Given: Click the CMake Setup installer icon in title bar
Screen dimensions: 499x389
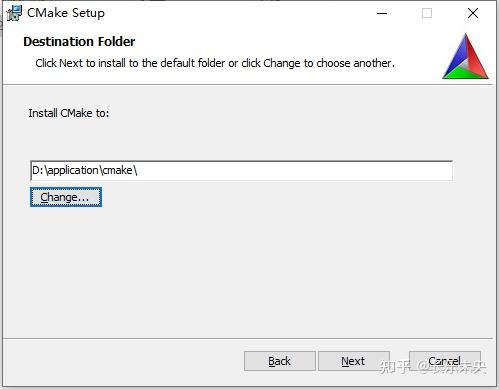Looking at the screenshot, I should coord(14,13).
